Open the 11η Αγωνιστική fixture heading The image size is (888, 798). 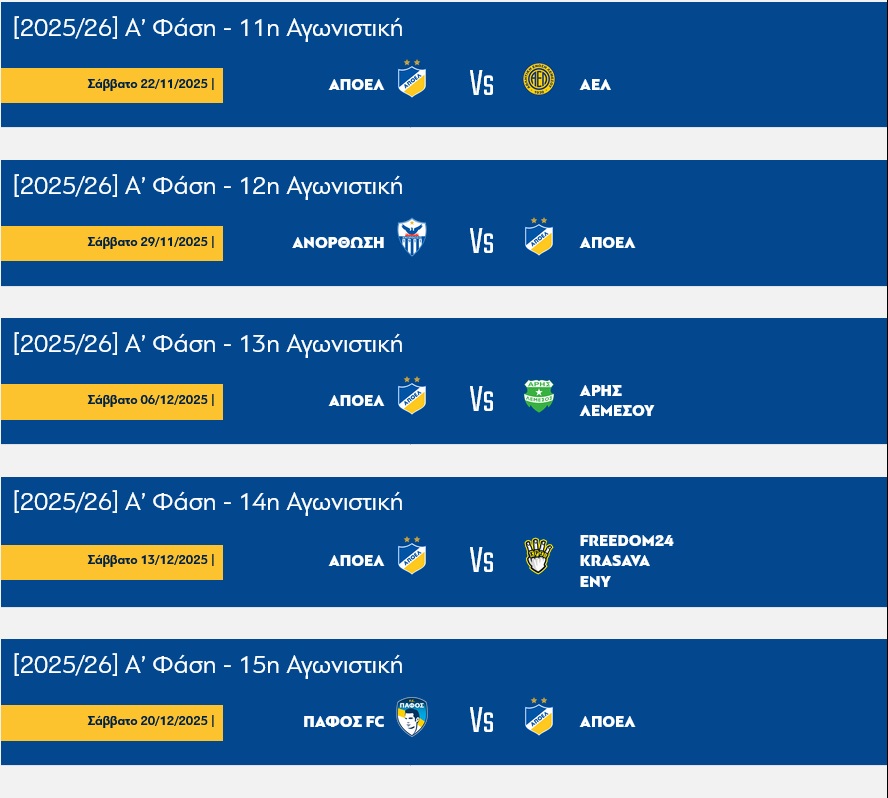pyautogui.click(x=208, y=28)
